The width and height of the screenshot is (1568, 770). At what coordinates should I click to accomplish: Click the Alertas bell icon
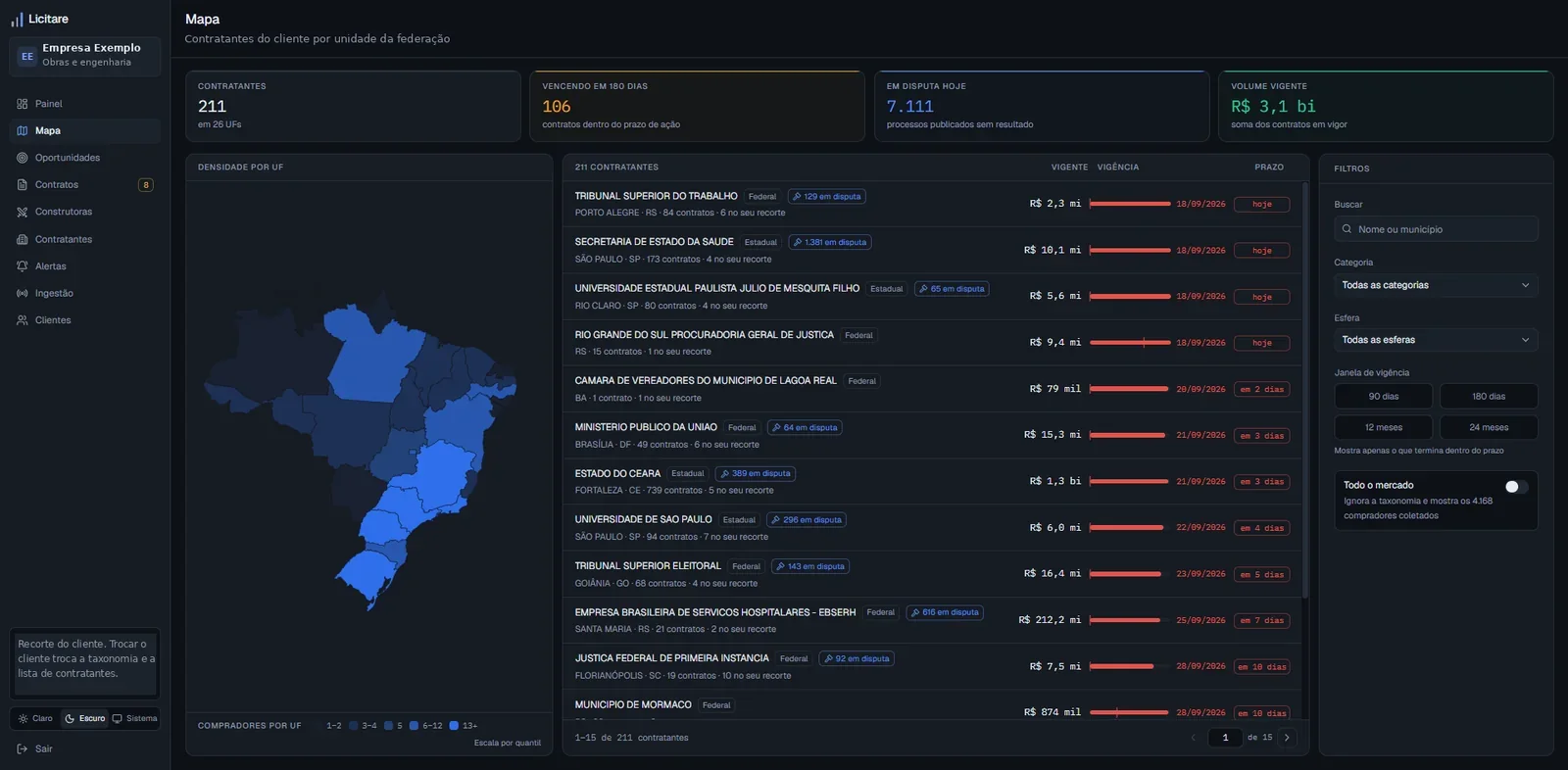23,266
